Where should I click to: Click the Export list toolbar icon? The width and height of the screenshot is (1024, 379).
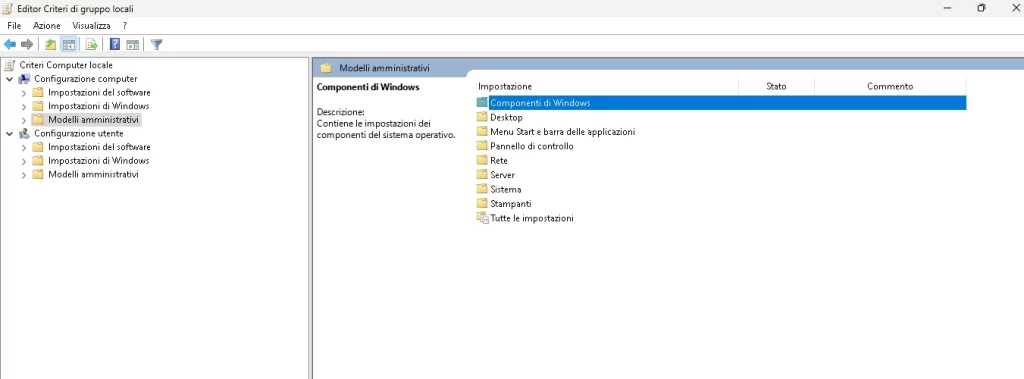(x=91, y=44)
